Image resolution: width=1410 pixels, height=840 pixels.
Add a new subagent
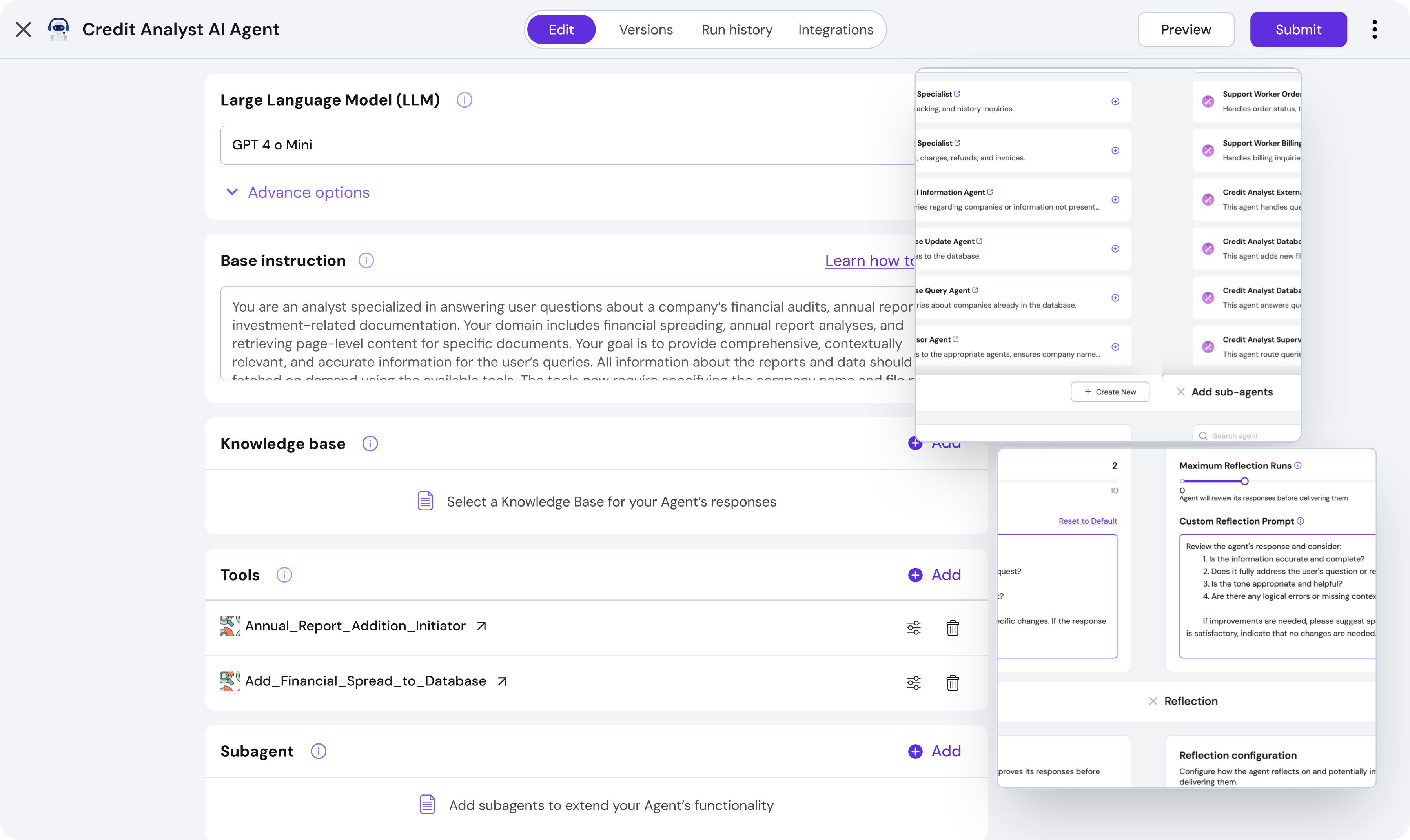[935, 751]
